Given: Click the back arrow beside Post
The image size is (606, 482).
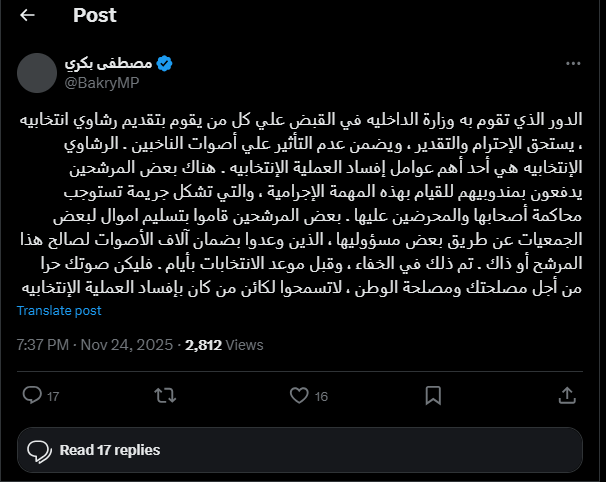Looking at the screenshot, I should (27, 15).
